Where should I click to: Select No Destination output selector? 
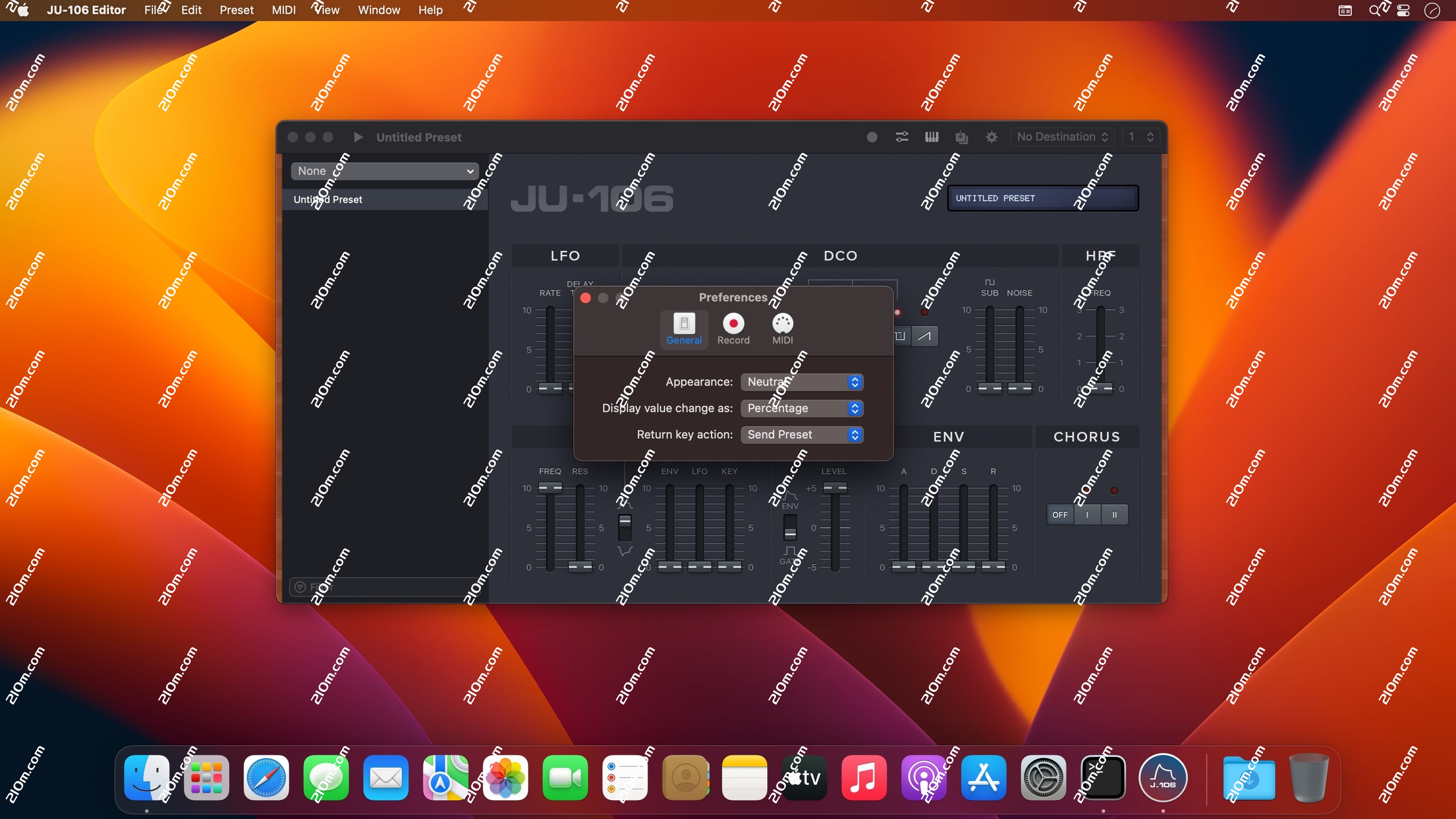click(1061, 137)
